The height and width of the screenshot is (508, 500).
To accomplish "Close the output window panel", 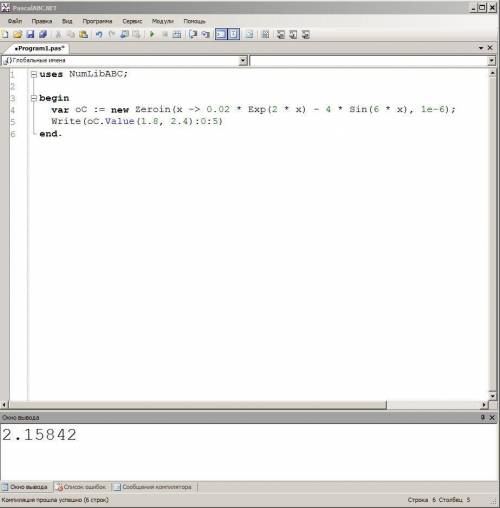I will 492,417.
